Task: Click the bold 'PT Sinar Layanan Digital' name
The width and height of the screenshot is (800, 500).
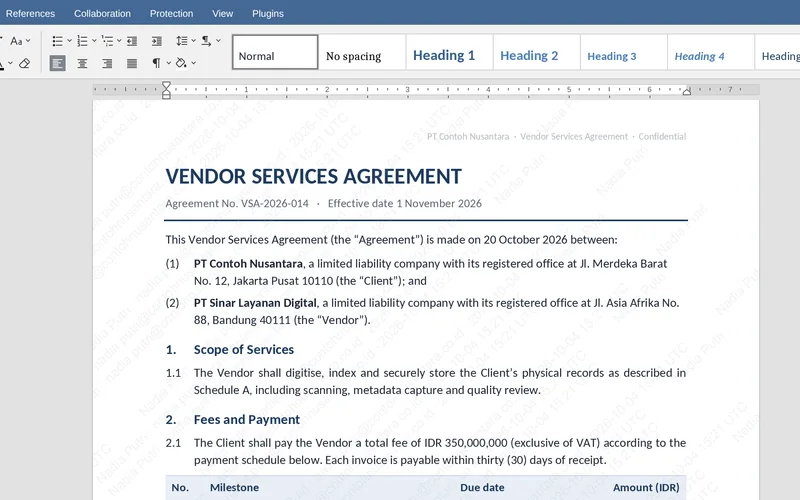Action: click(255, 303)
